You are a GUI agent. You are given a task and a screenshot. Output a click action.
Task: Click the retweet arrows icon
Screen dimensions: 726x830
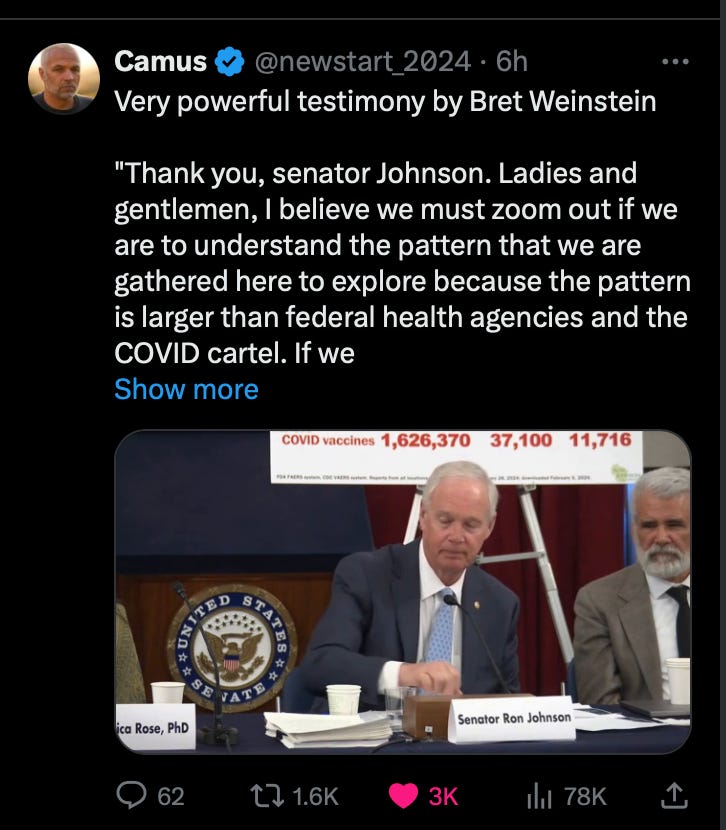267,796
